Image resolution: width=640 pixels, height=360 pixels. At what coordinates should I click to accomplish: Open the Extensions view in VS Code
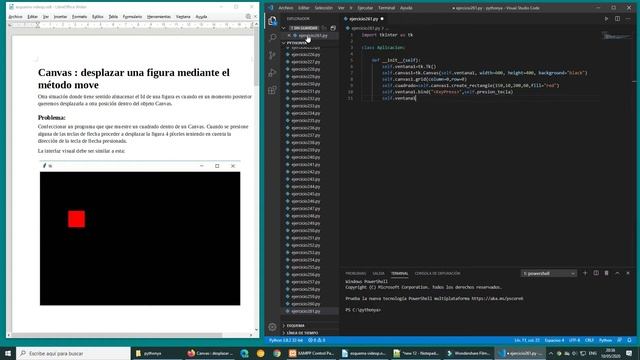(272, 90)
